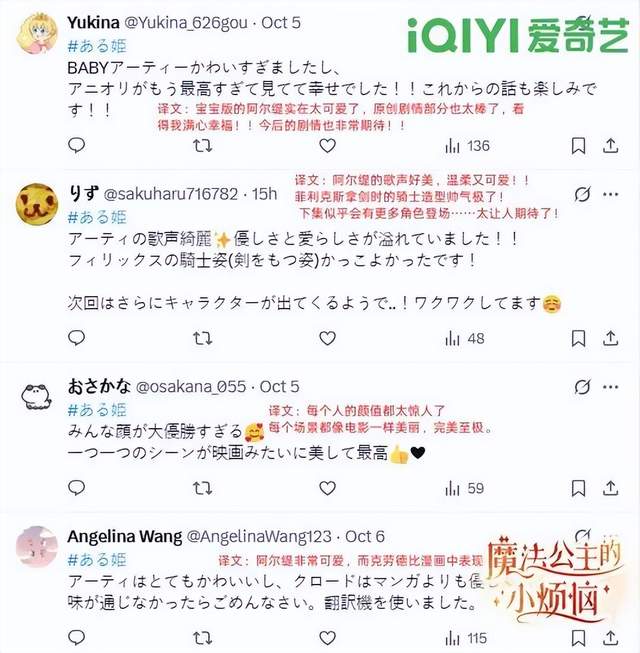View analytics showing 59 views
Viewport: 640px width, 653px height.
(464, 488)
